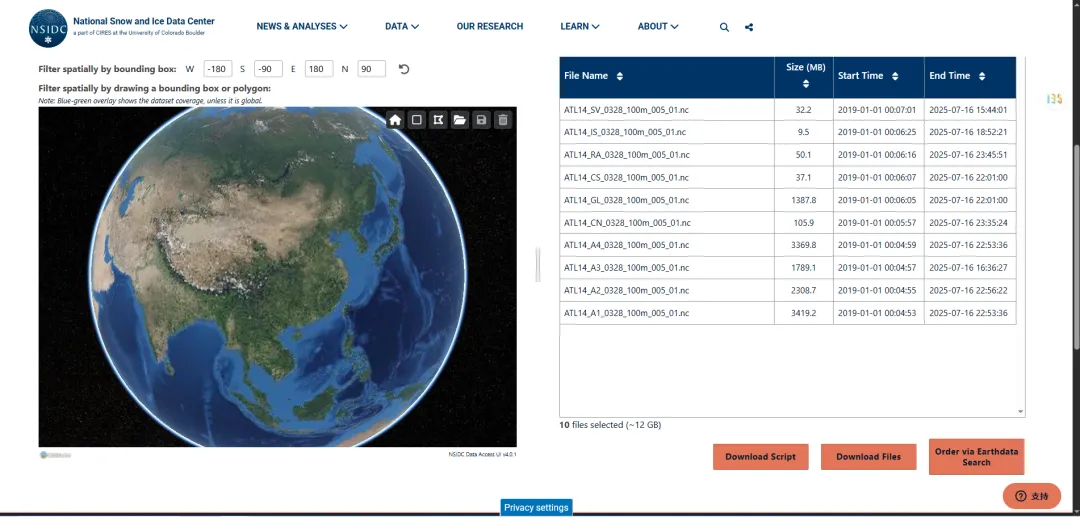The height and width of the screenshot is (517, 1080).
Task: Select file ATL14_A3_0328_100m_005_01.nc
Action: [x=626, y=268]
